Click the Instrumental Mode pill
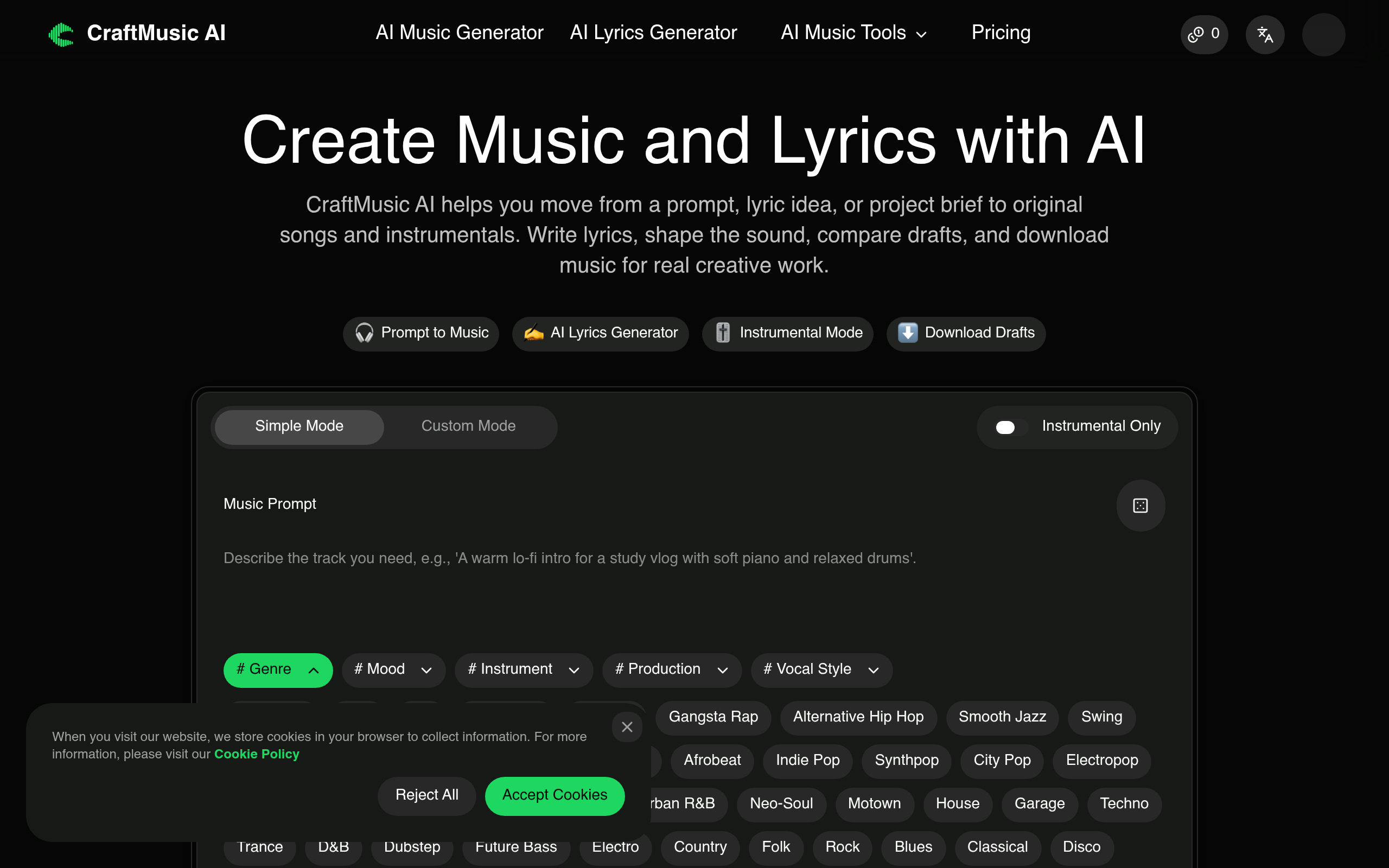This screenshot has height=868, width=1389. pos(787,333)
